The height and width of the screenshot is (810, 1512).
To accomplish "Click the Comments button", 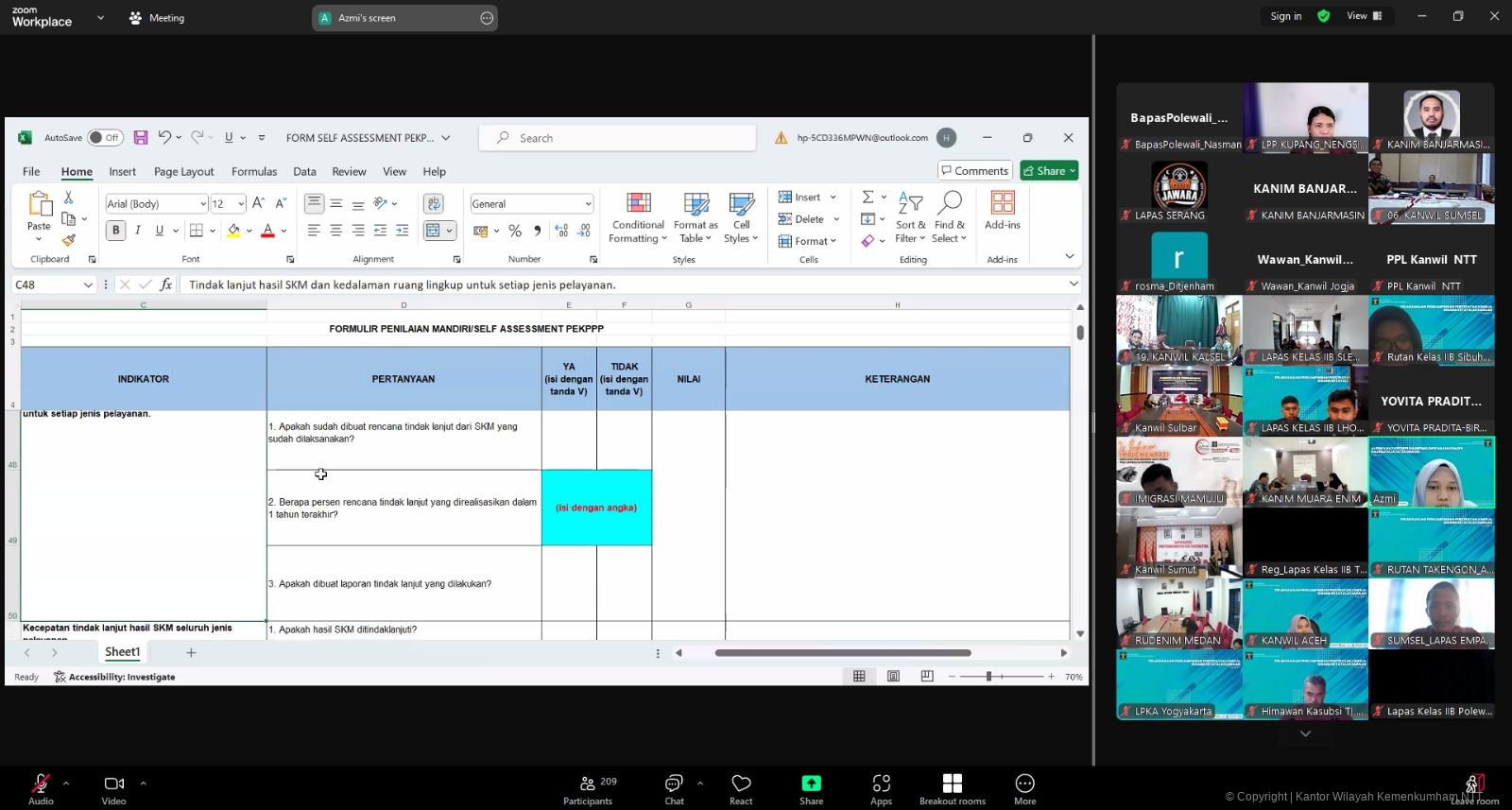I will (974, 171).
